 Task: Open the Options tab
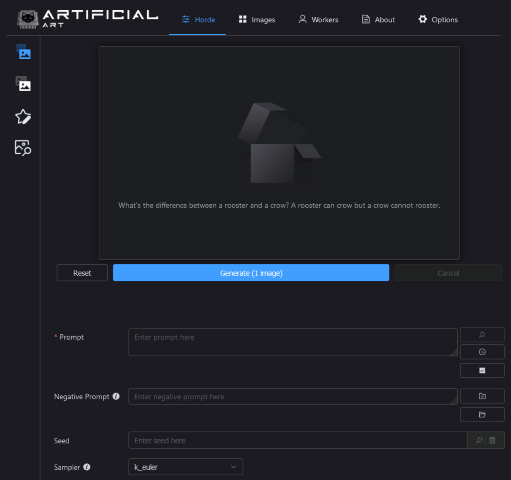[438, 20]
